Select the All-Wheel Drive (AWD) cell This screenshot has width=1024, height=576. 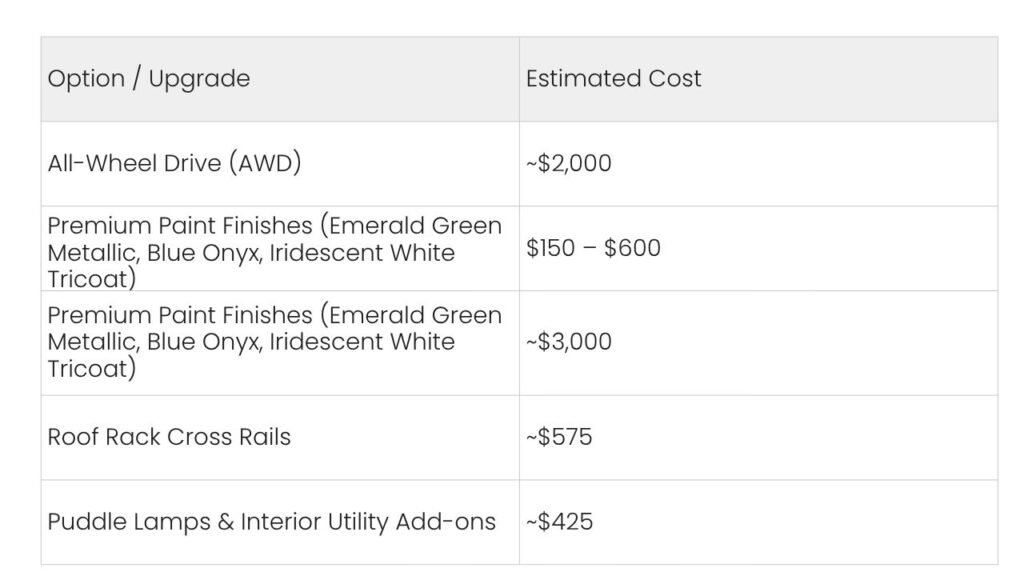pyautogui.click(x=280, y=164)
